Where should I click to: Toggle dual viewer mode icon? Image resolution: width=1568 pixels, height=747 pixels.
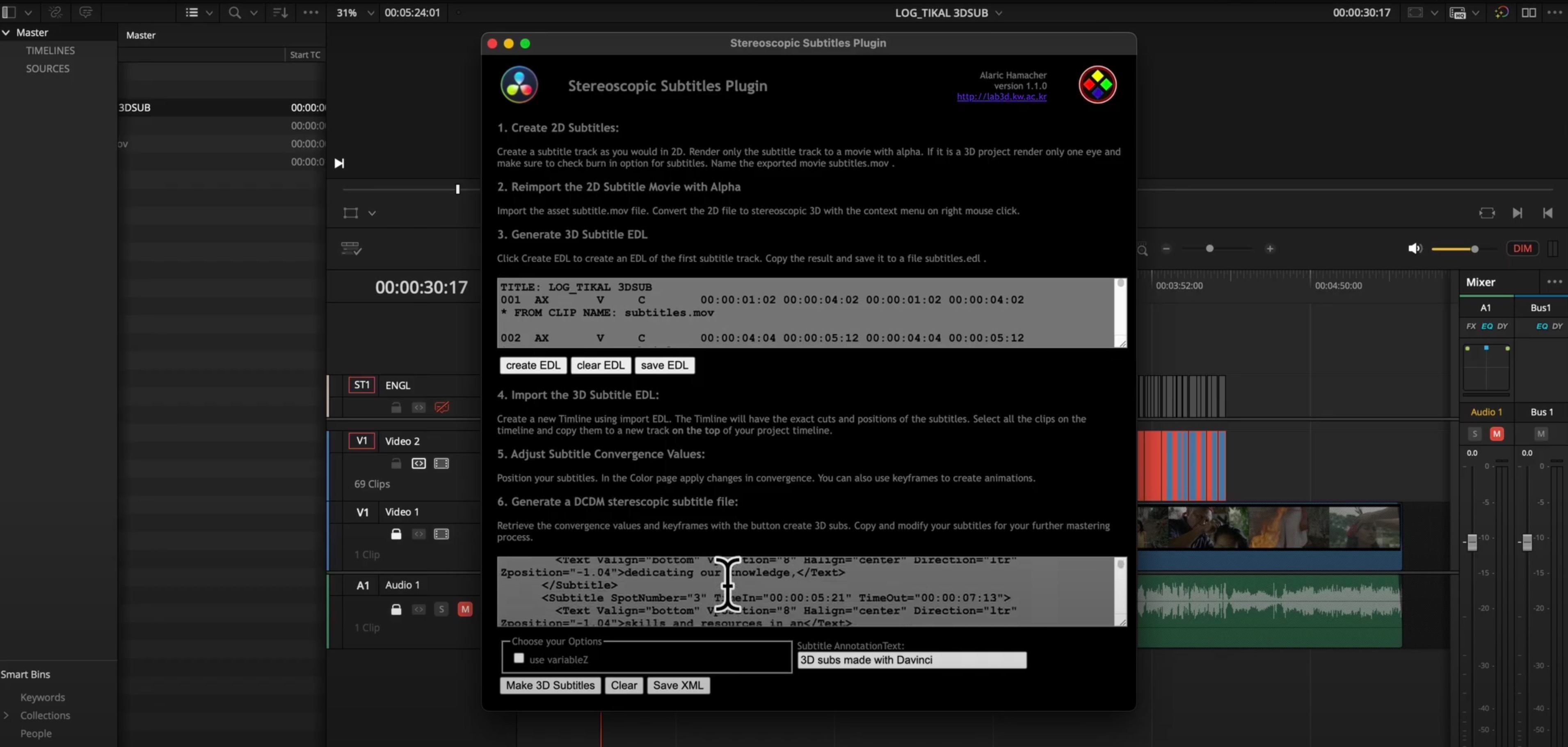pos(1529,12)
